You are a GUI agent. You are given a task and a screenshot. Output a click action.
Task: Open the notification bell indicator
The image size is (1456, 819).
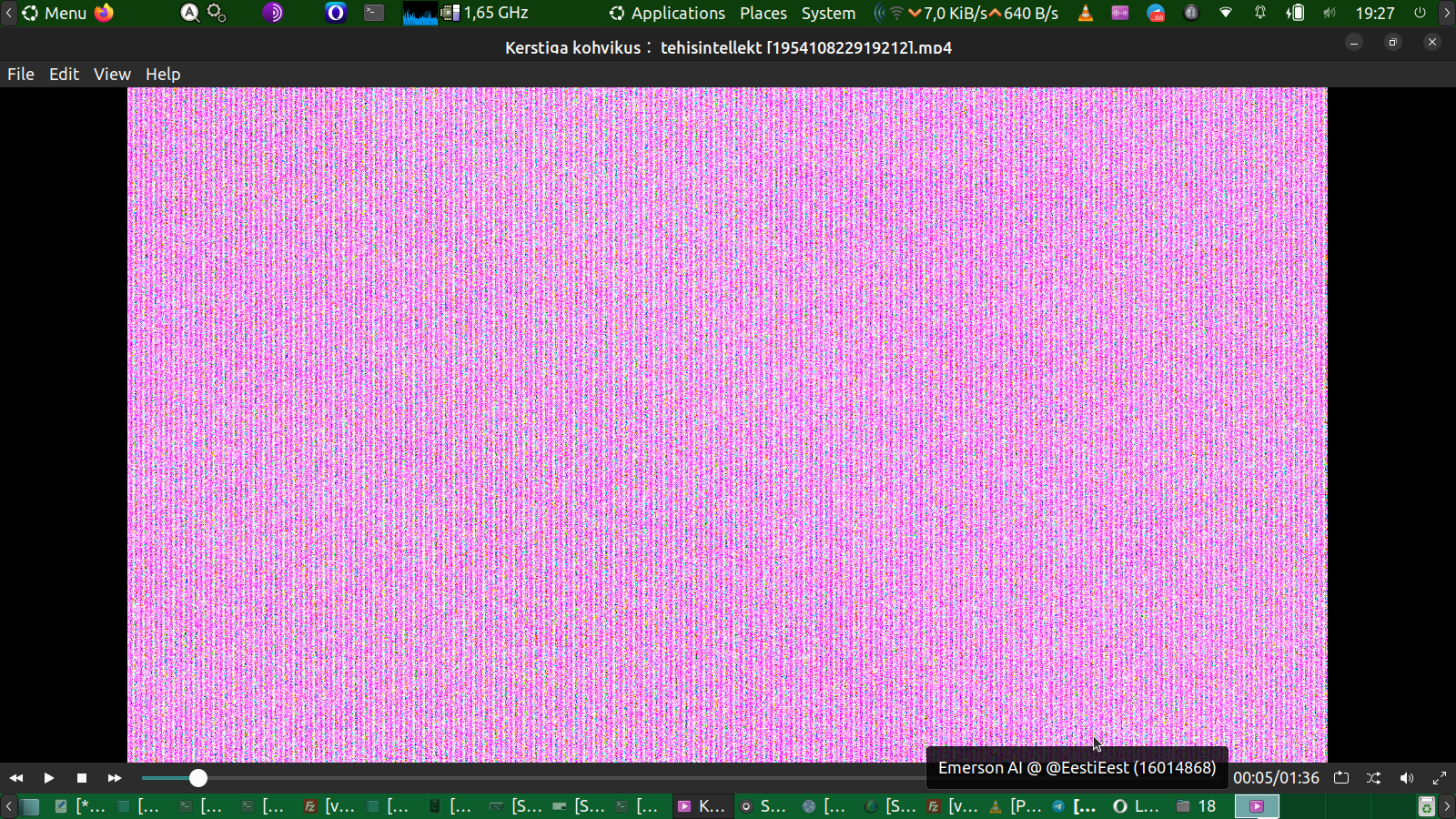[x=1260, y=13]
